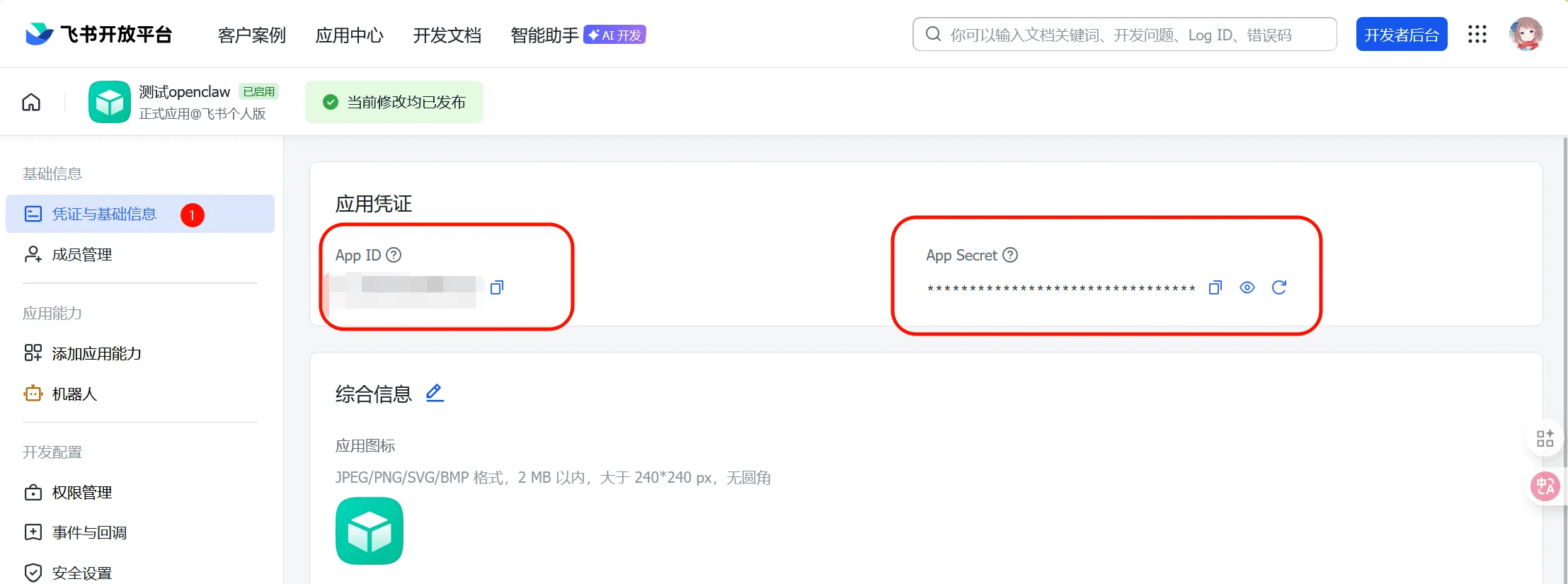
Task: Open 应用中心 in the top navigation
Action: tap(349, 35)
